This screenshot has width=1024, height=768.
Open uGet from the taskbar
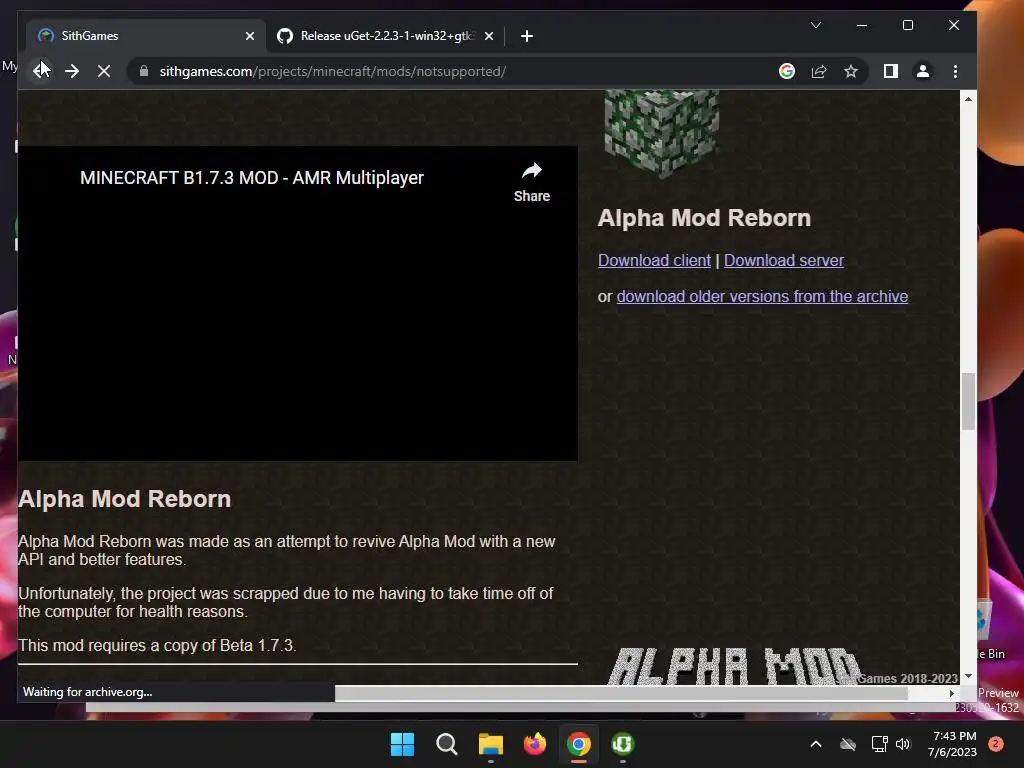(622, 744)
